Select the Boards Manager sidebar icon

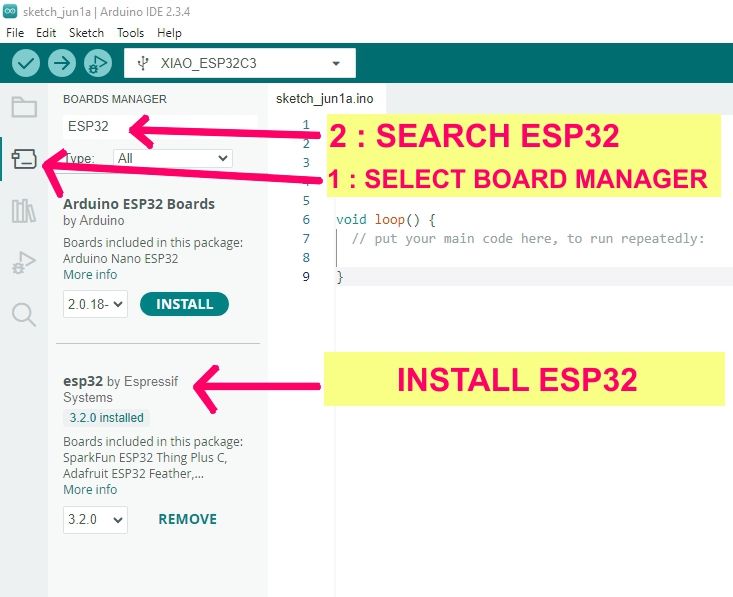click(24, 159)
